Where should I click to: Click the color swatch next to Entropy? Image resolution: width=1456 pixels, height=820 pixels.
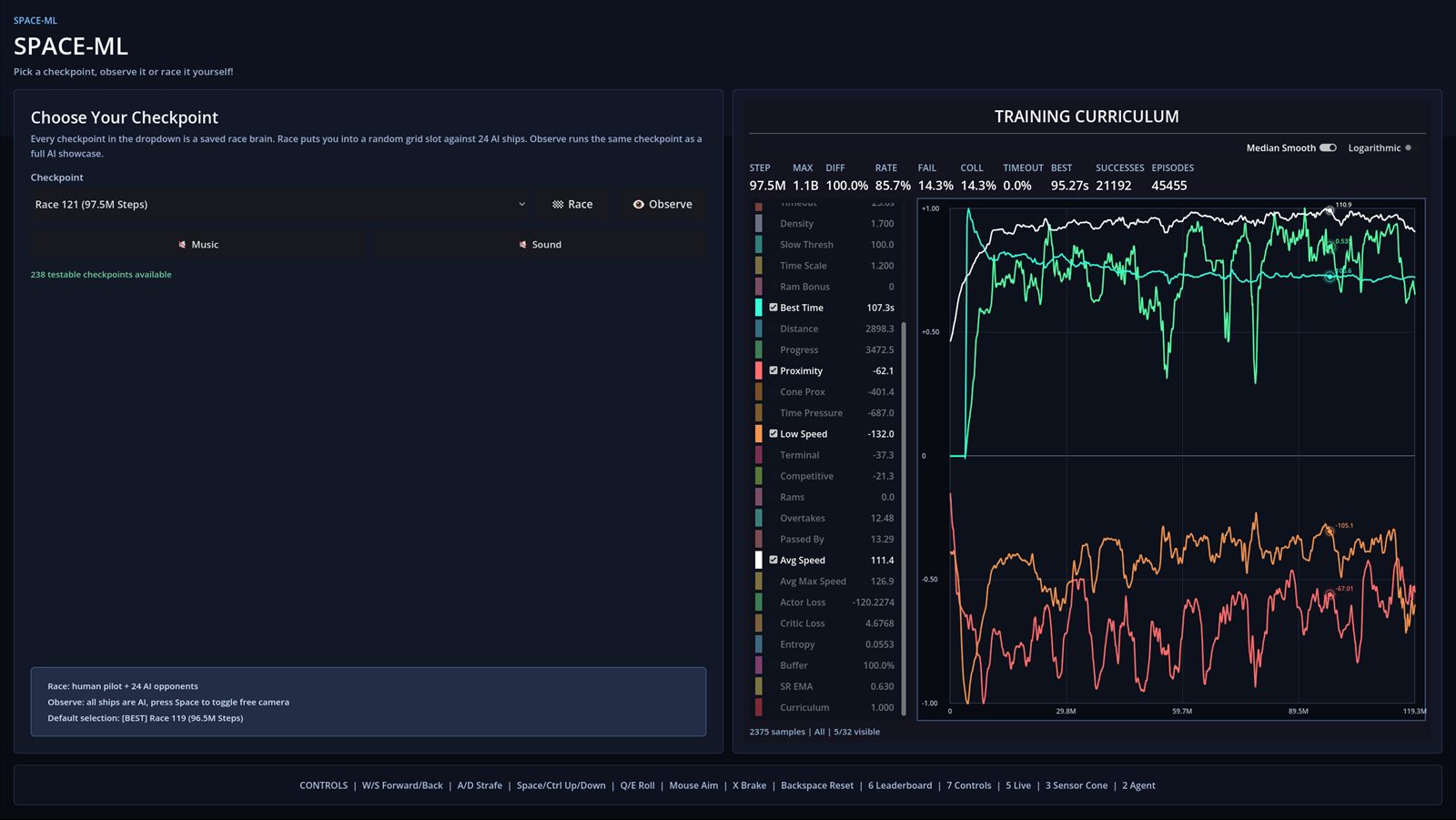[x=759, y=644]
